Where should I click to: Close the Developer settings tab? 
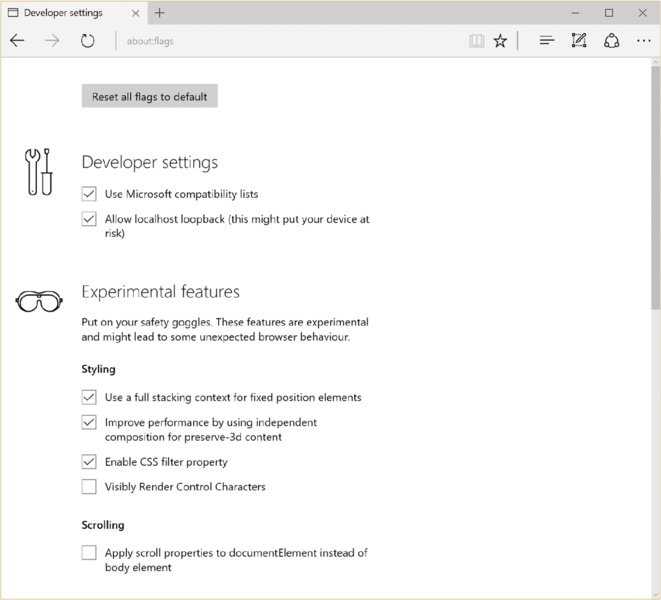click(136, 13)
